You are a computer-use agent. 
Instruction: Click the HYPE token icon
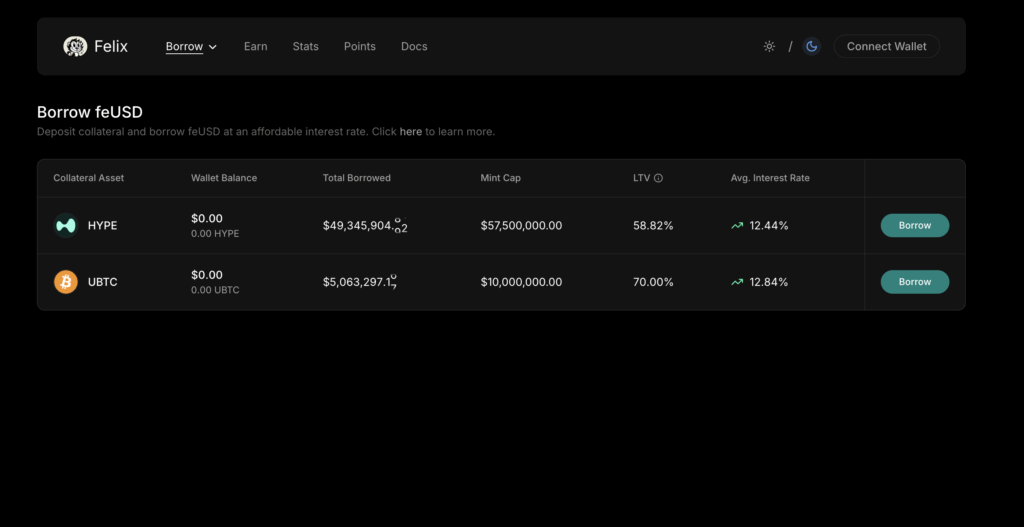(x=66, y=225)
